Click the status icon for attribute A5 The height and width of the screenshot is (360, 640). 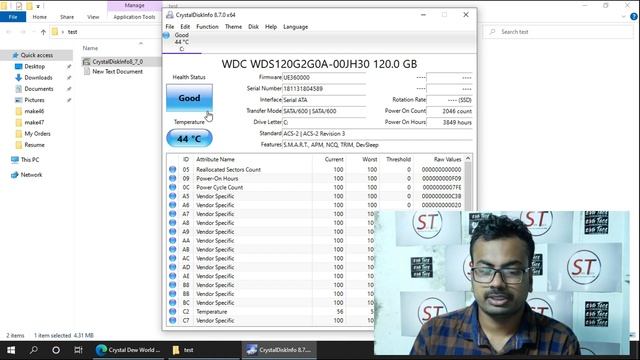pyautogui.click(x=173, y=196)
